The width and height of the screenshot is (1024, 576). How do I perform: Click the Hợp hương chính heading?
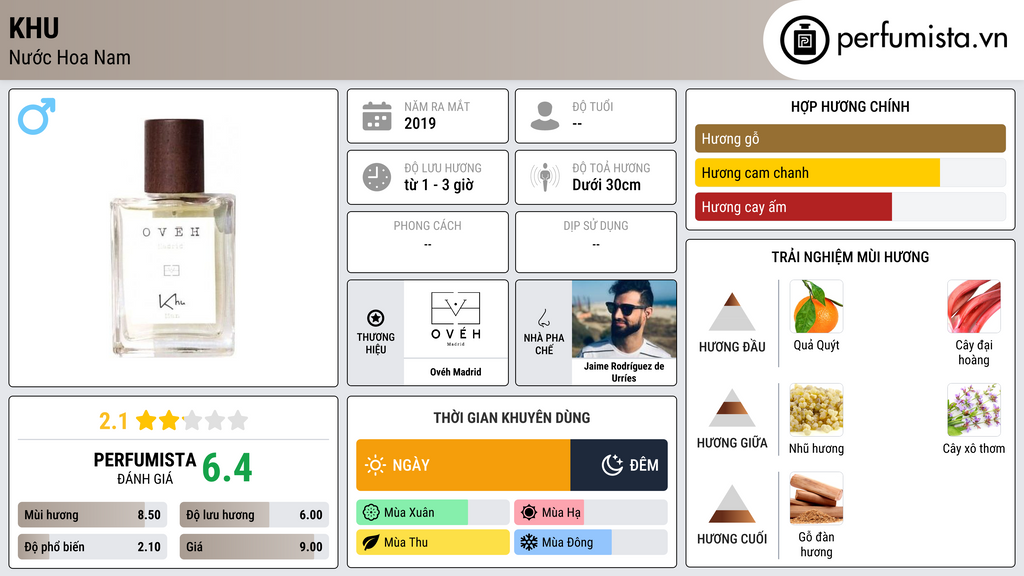pyautogui.click(x=850, y=106)
